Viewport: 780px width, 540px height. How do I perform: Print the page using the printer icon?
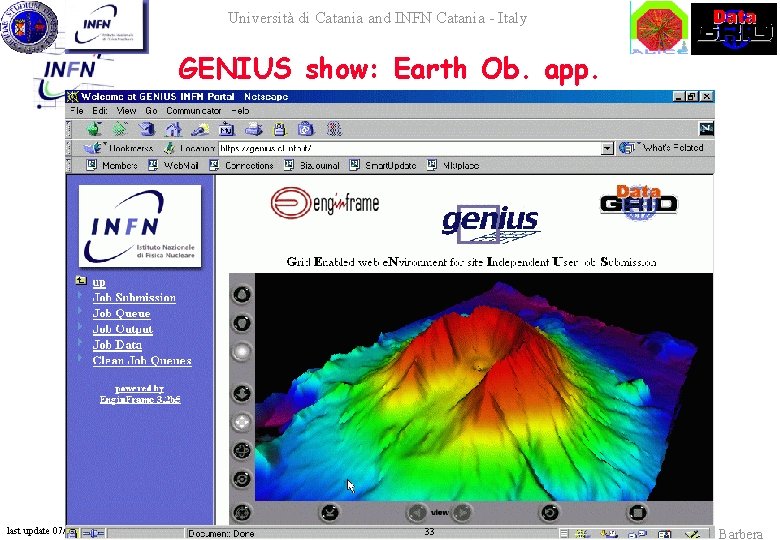click(253, 129)
